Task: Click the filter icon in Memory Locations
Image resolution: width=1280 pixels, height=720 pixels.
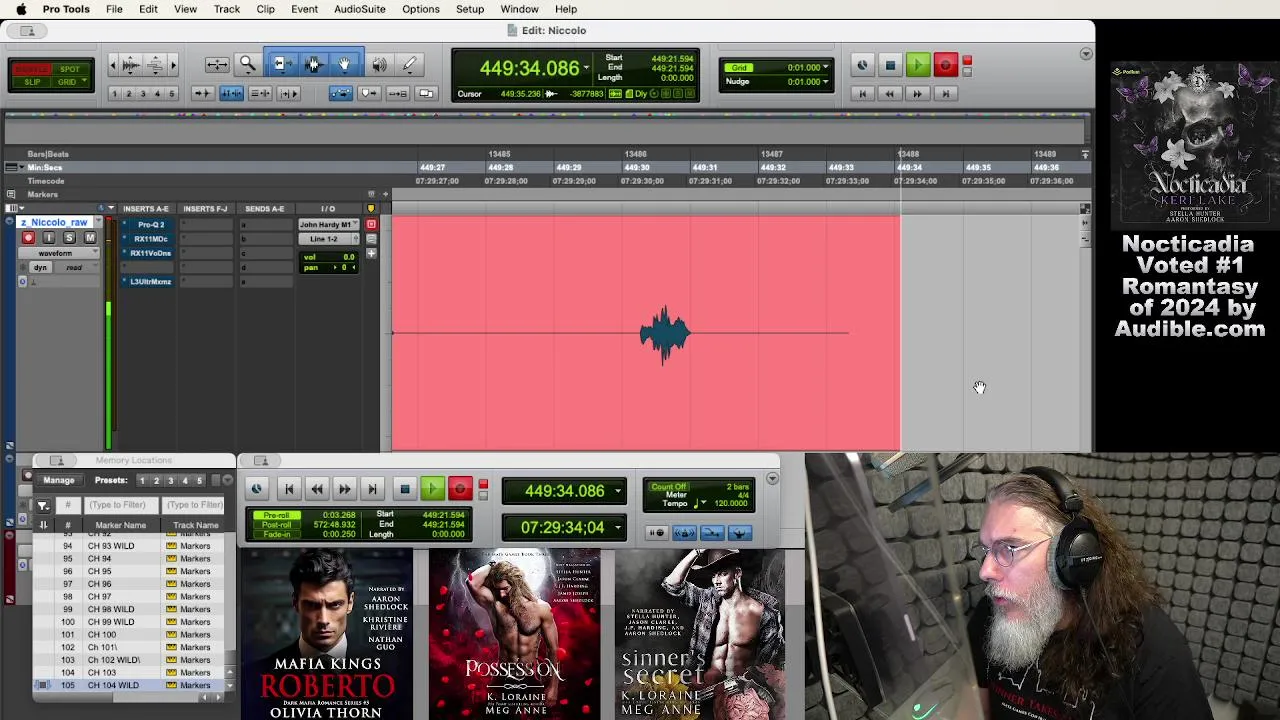Action: coord(43,505)
